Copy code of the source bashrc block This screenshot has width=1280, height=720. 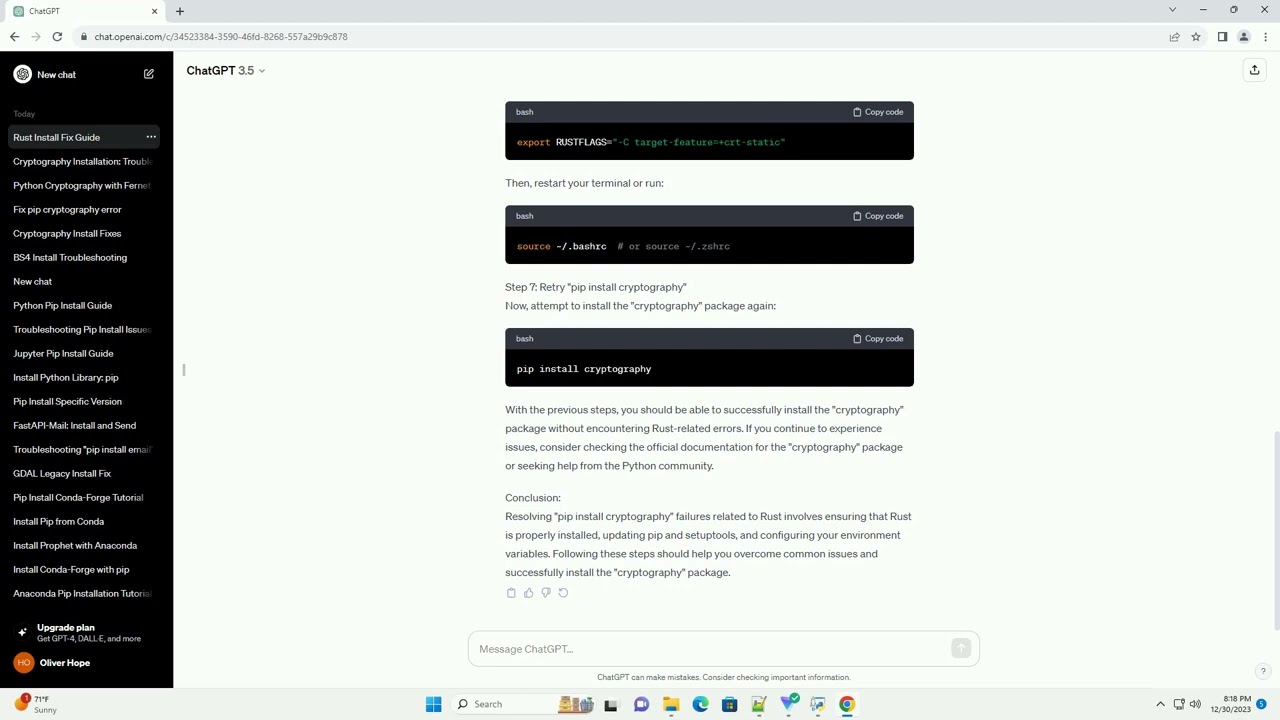coord(878,216)
